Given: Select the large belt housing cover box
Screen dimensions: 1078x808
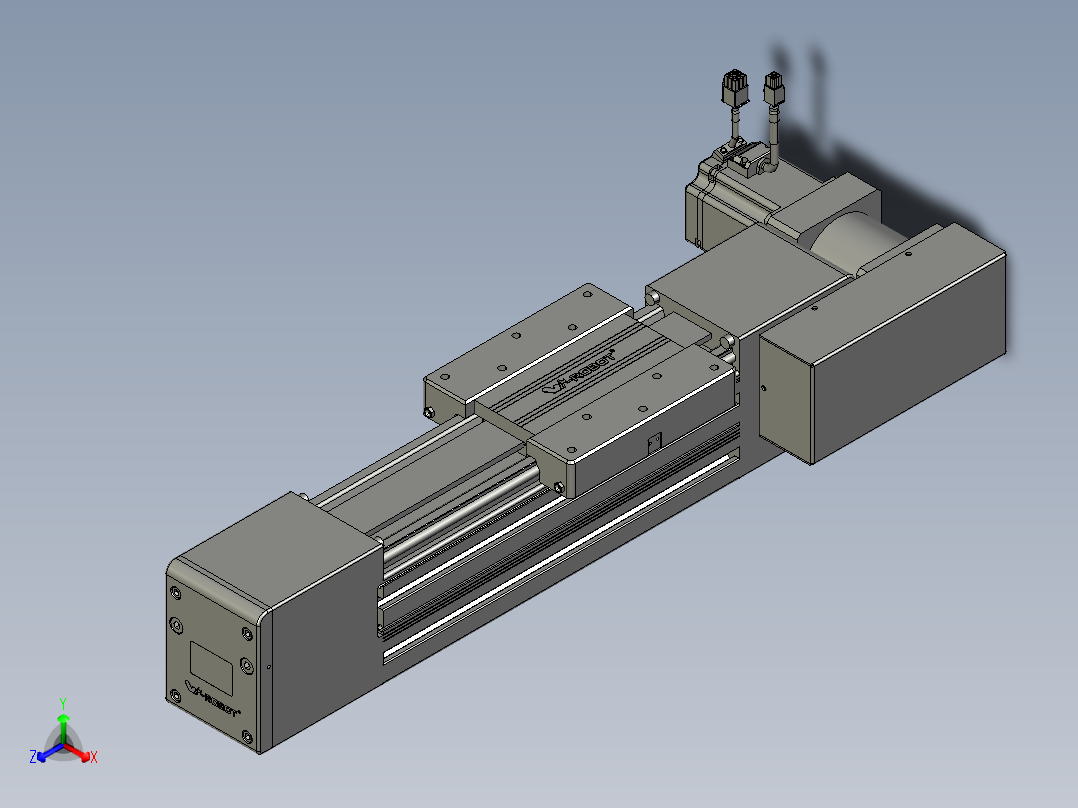Looking at the screenshot, I should pyautogui.click(x=883, y=344).
